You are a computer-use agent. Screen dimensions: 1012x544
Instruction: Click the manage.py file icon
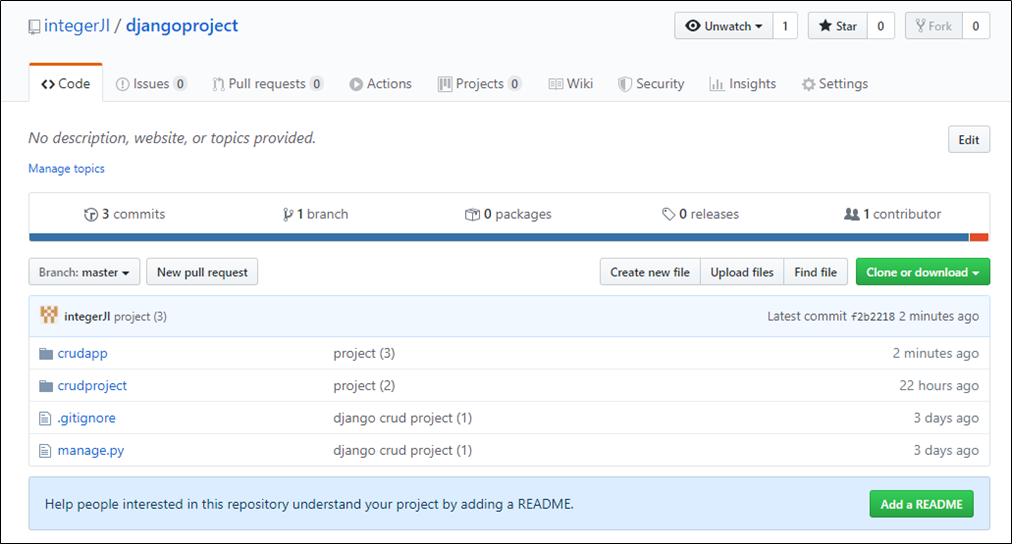coord(45,451)
